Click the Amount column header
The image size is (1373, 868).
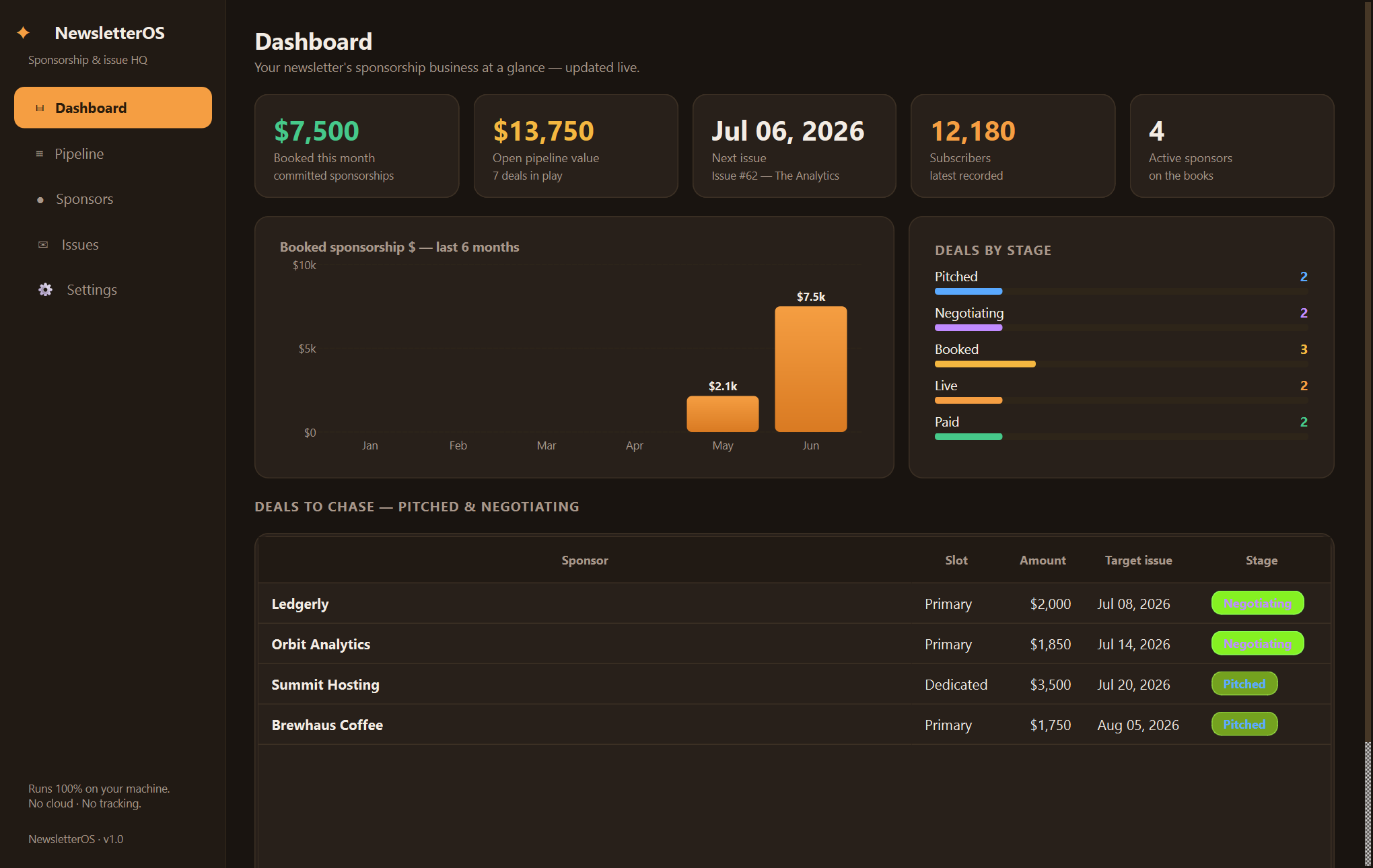tap(1043, 560)
